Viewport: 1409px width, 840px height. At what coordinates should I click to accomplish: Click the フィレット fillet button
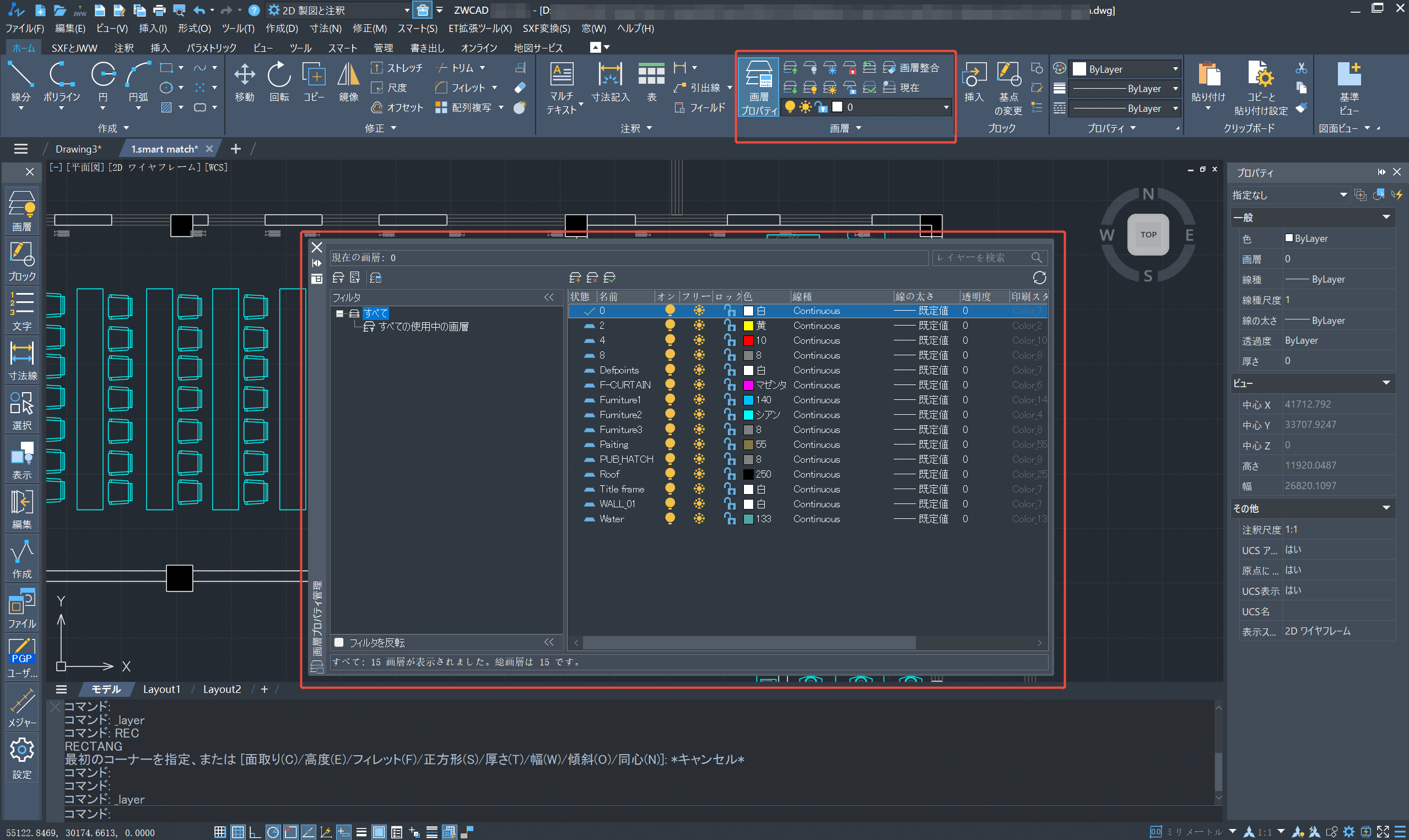[460, 88]
